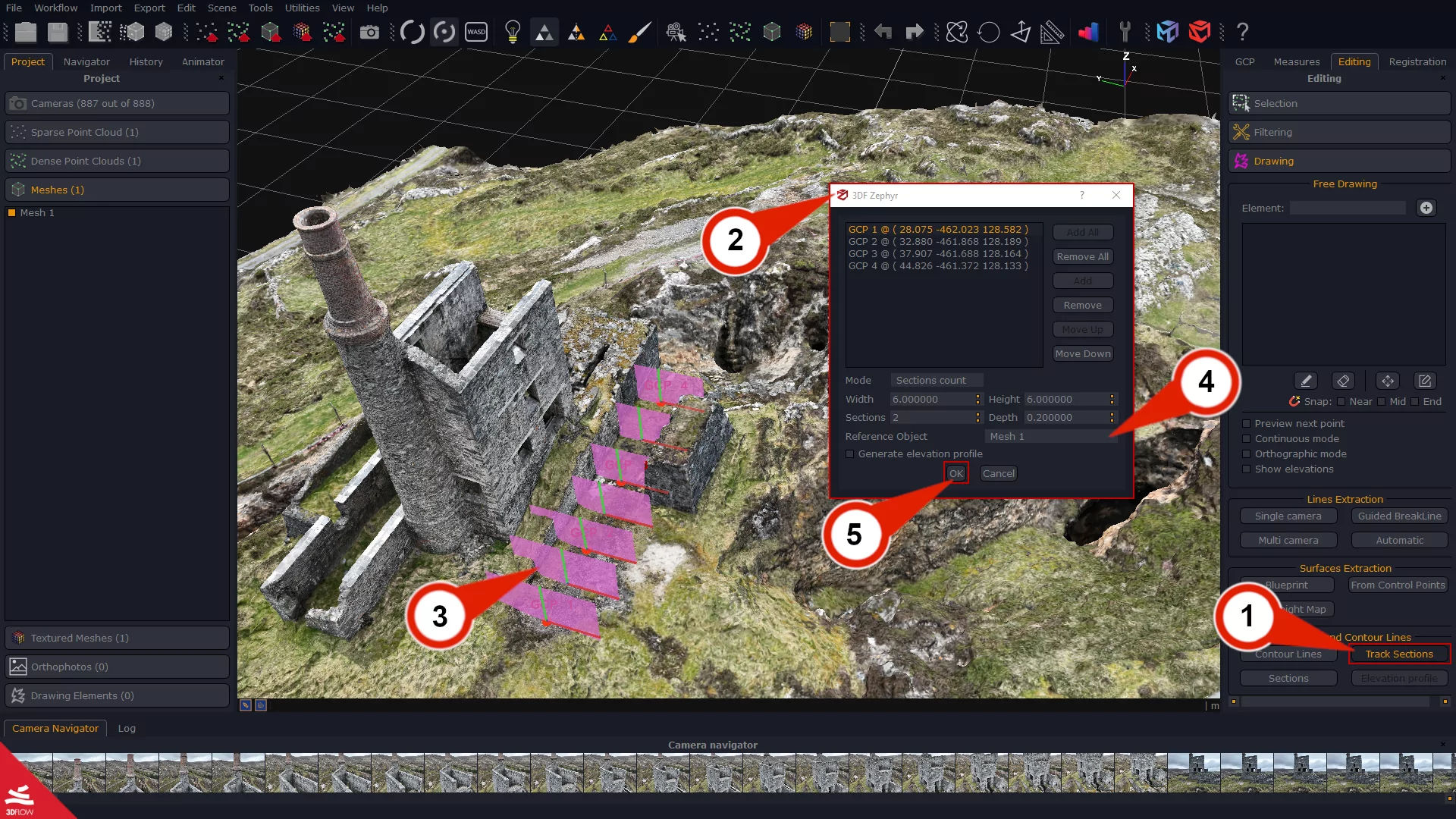The height and width of the screenshot is (819, 1456).
Task: Click the open project folder icon
Action: [x=26, y=32]
